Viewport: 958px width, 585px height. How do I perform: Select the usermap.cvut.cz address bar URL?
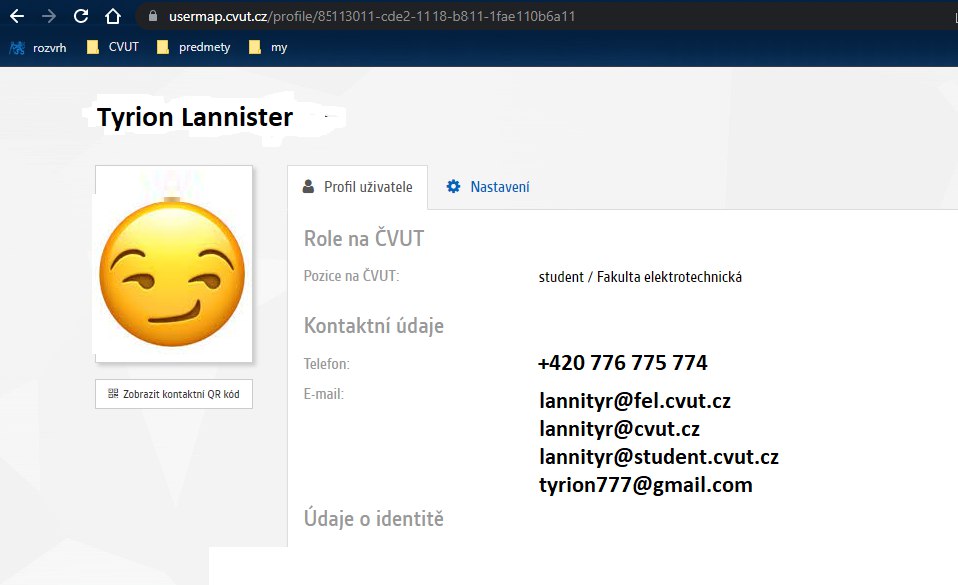[371, 17]
